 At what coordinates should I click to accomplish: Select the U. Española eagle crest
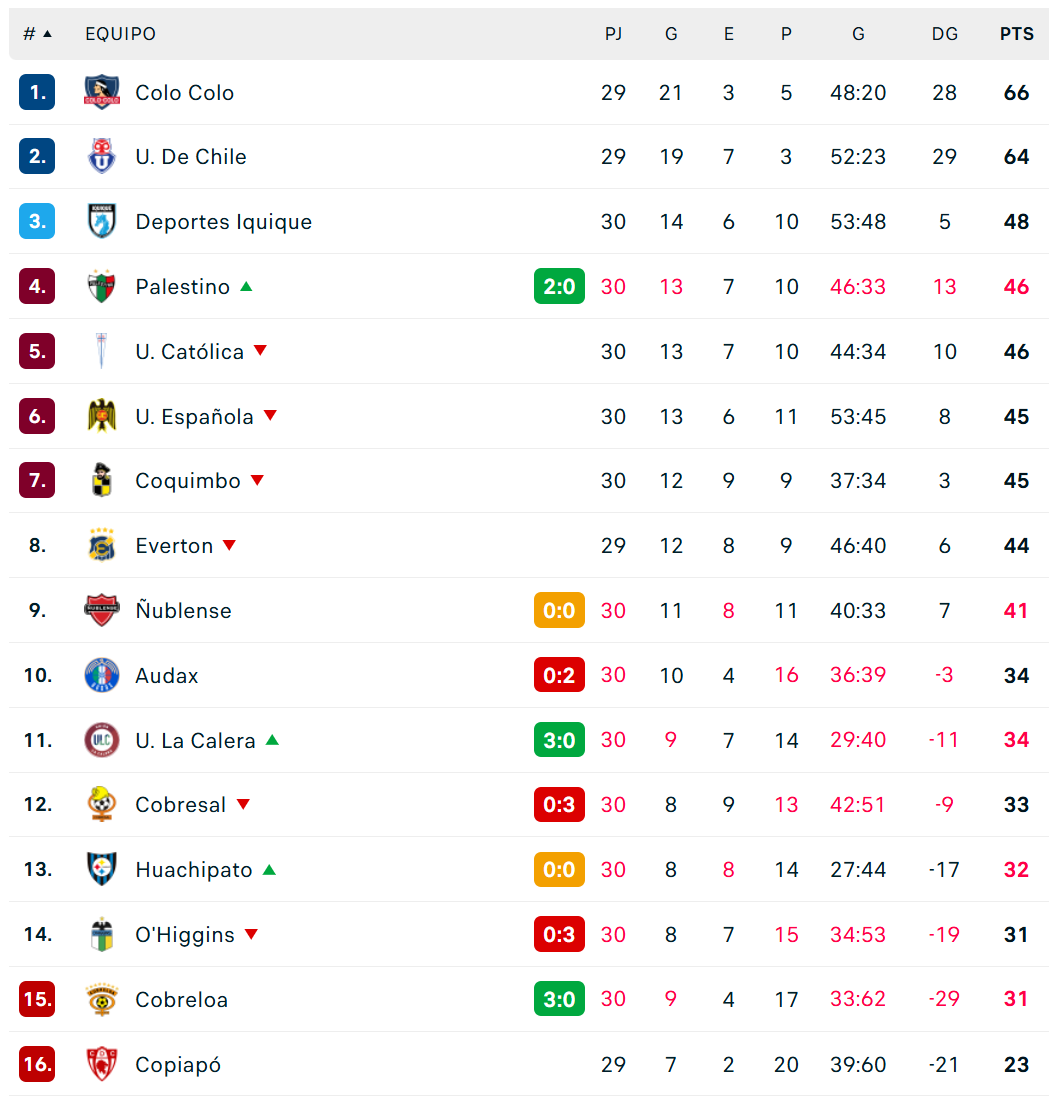(102, 416)
